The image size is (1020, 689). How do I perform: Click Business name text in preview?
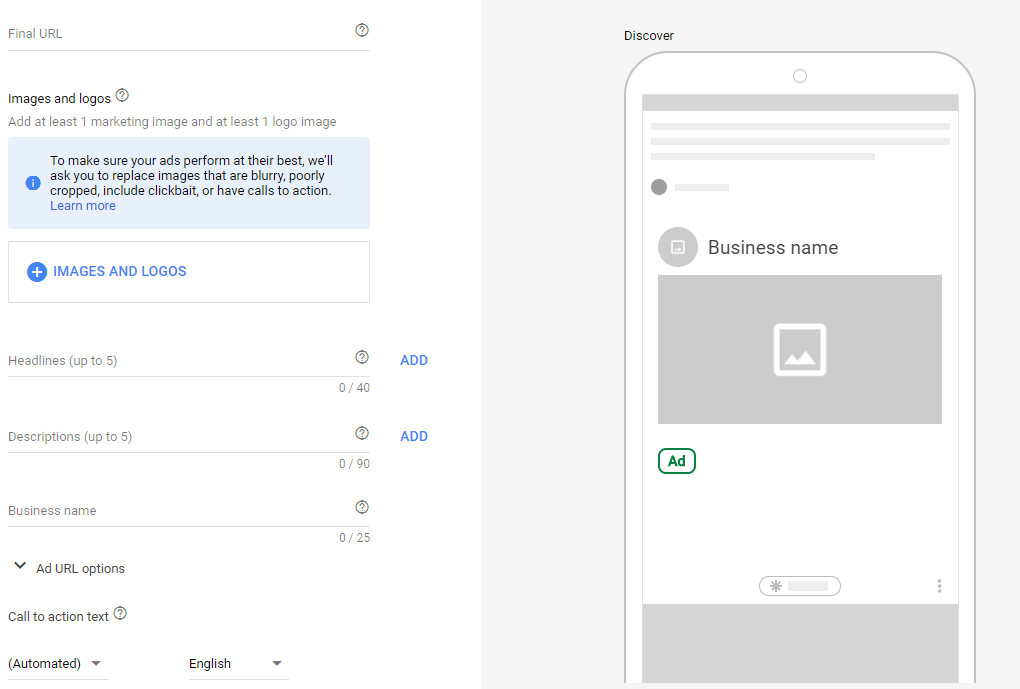click(x=773, y=247)
